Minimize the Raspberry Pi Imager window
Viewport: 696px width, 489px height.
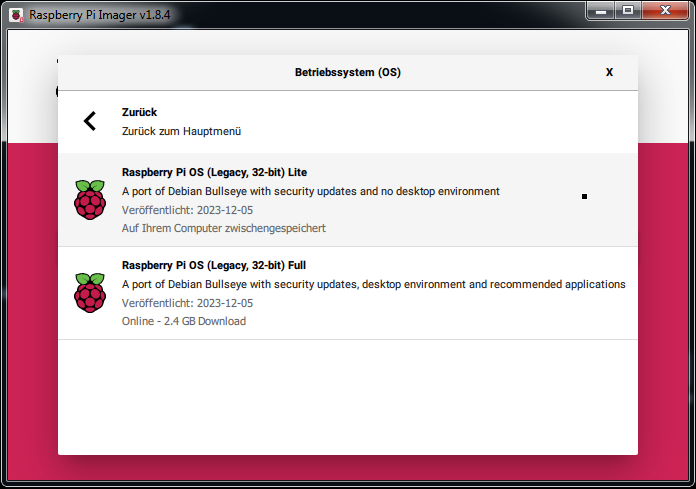point(600,11)
